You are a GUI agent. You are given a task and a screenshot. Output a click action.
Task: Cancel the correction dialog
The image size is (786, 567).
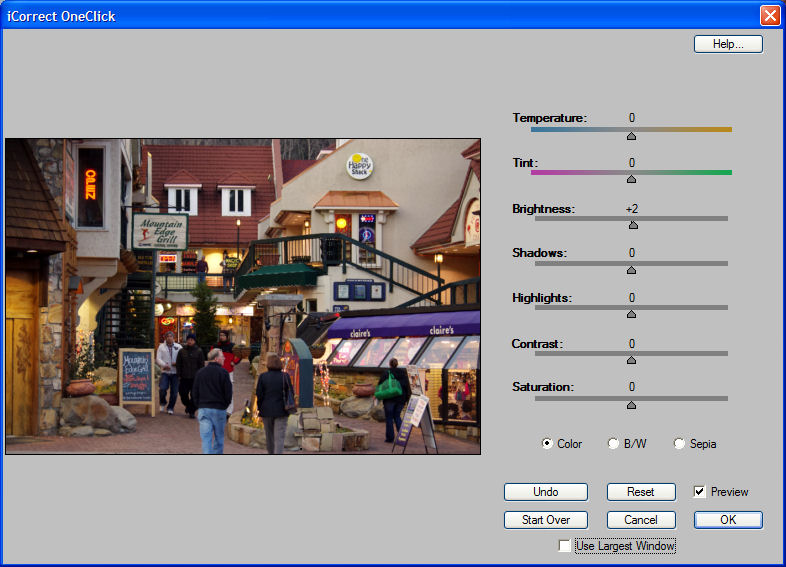click(x=641, y=520)
